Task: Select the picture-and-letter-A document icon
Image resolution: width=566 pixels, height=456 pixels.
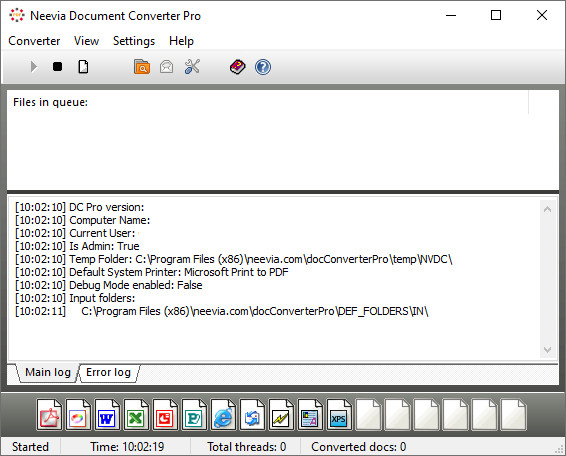Action: click(x=310, y=414)
